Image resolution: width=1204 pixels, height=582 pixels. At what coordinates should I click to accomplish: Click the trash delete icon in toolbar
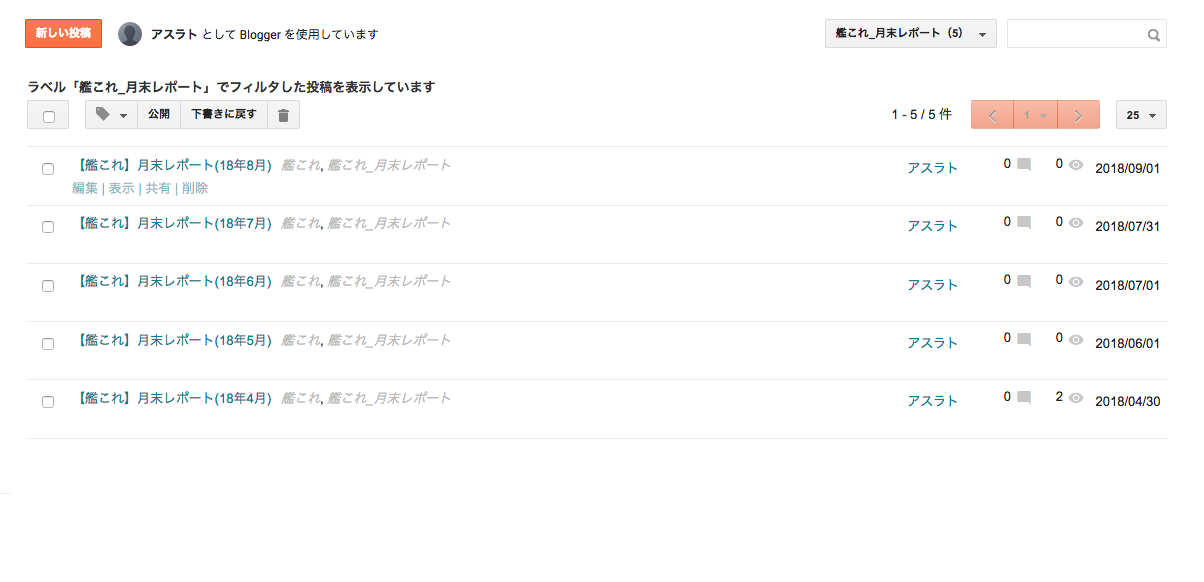click(283, 115)
